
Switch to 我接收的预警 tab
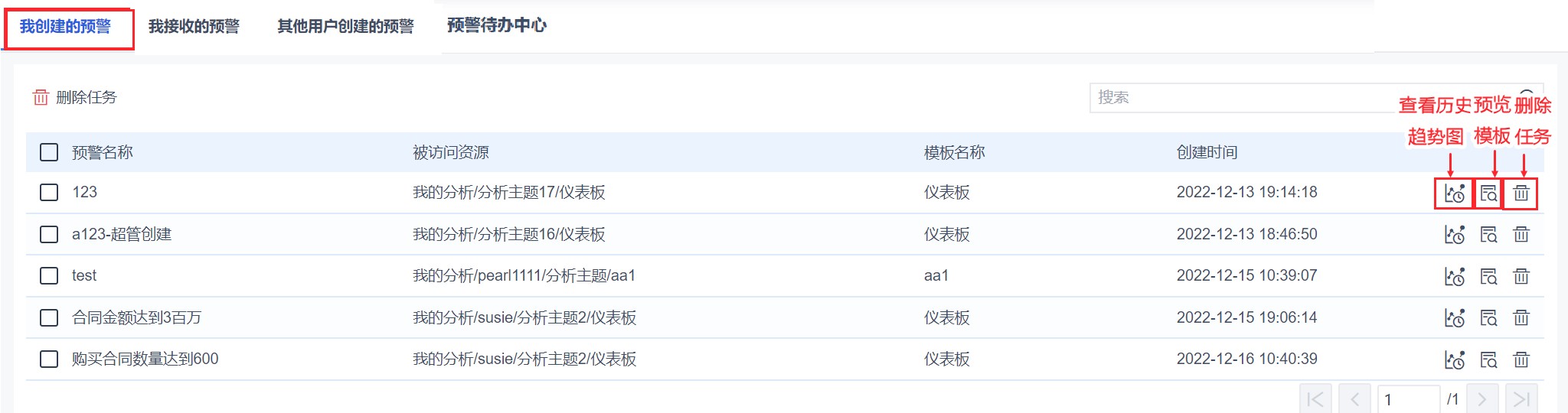tap(194, 27)
